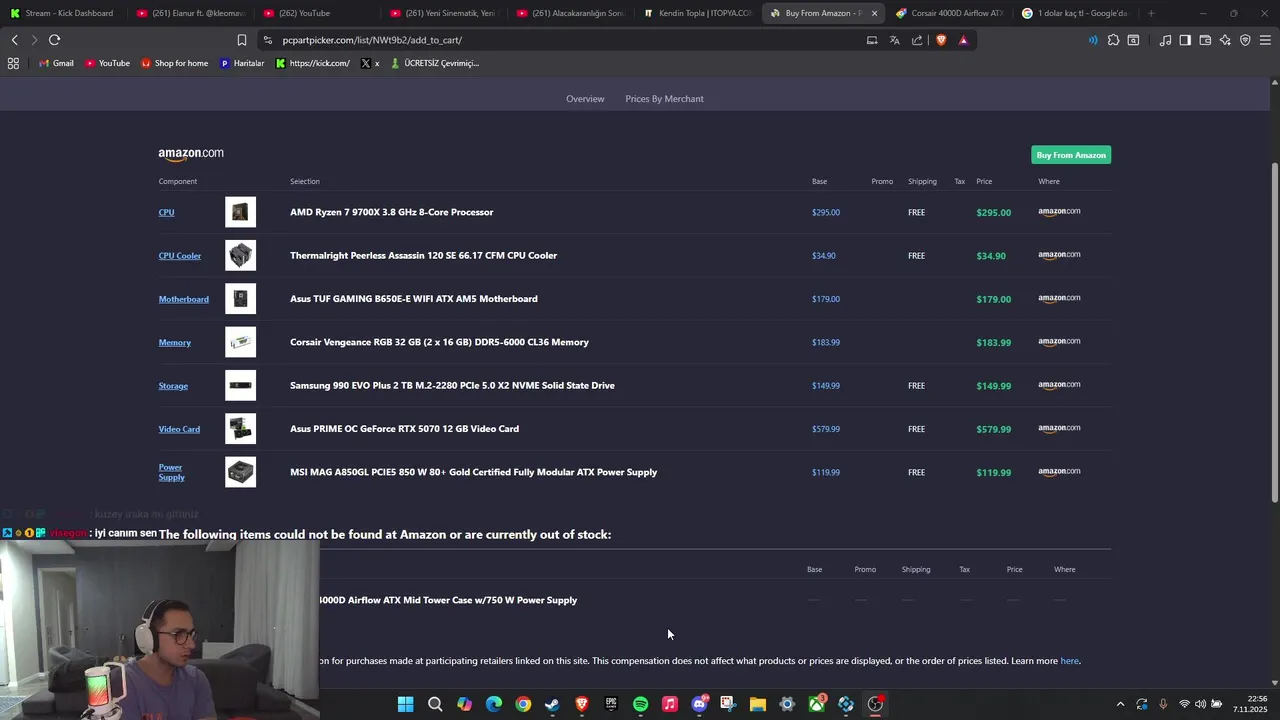The height and width of the screenshot is (720, 1280).
Task: Follow the 'here' learn more link
Action: click(1070, 661)
